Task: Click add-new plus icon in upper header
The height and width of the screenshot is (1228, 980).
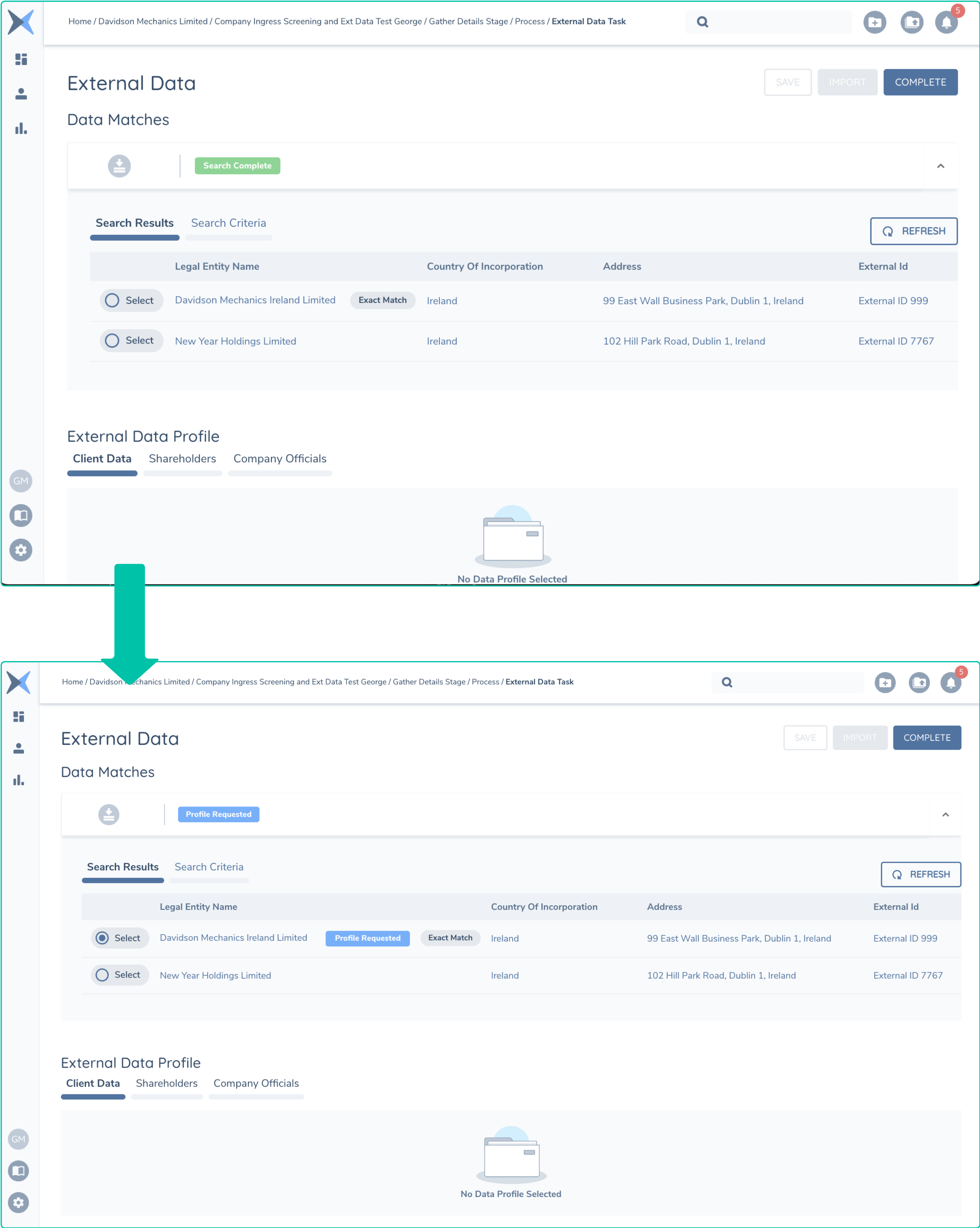Action: coord(875,22)
